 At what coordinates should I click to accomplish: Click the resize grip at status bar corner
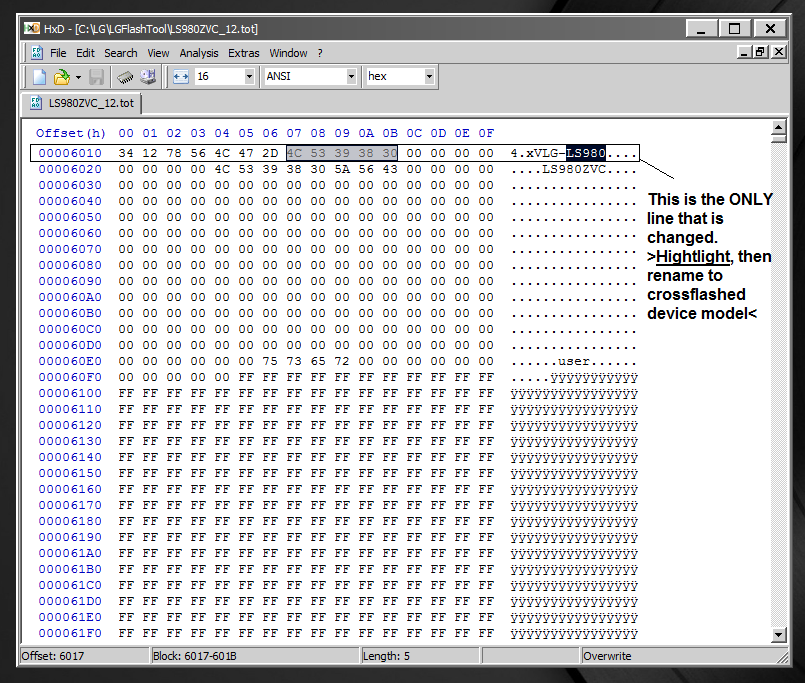coord(782,657)
